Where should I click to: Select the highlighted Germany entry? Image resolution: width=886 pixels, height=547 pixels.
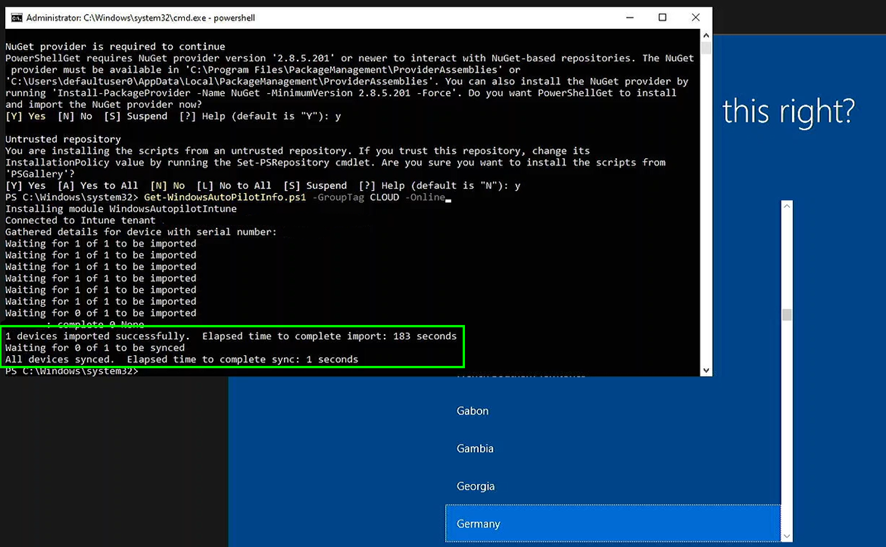click(x=479, y=524)
